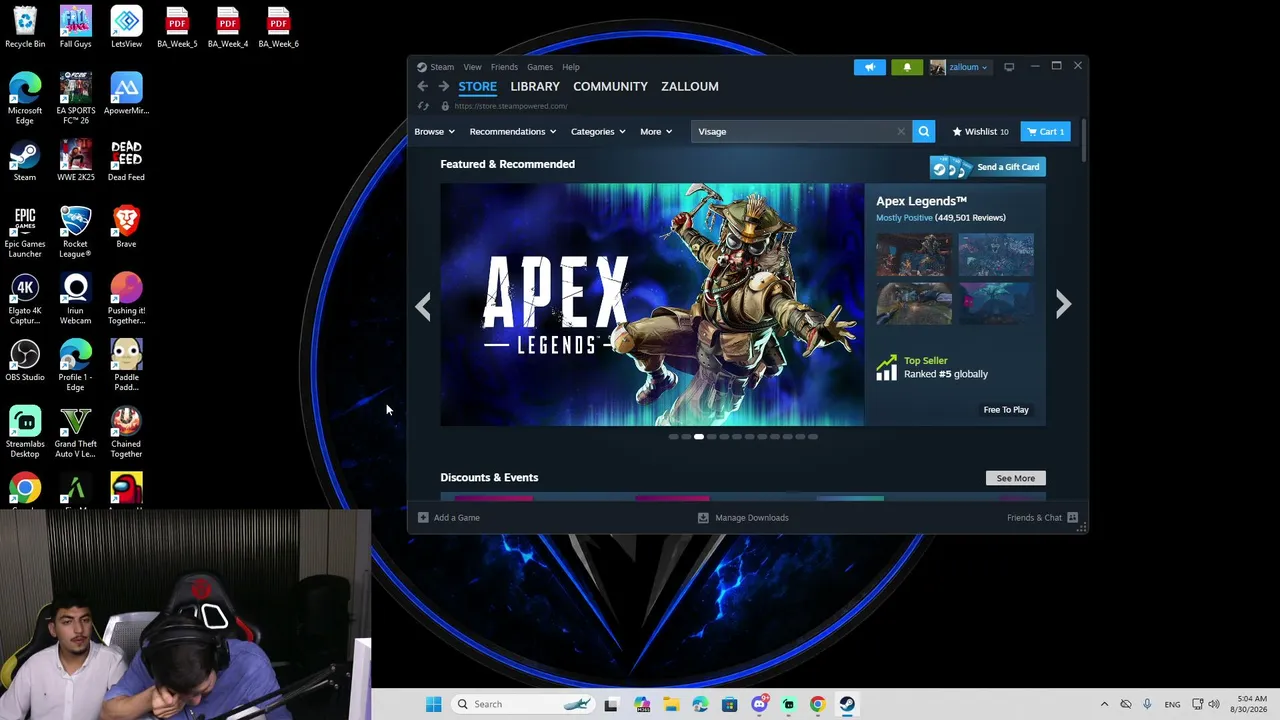Open the Friends menu
Screen dimensions: 1280x720
coord(504,67)
